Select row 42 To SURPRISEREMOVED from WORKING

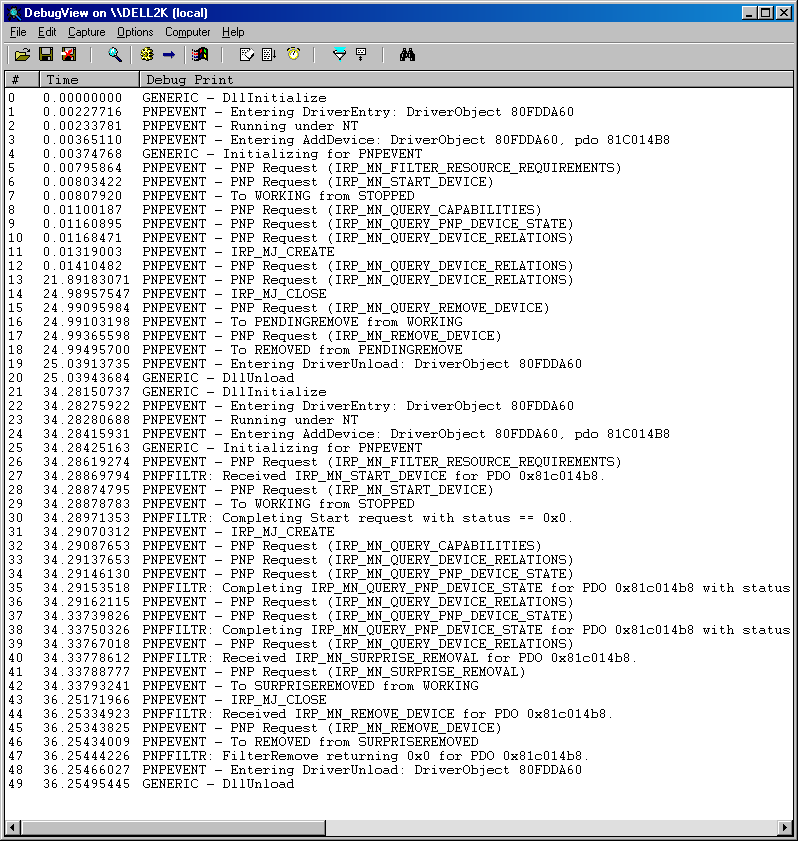[399, 685]
